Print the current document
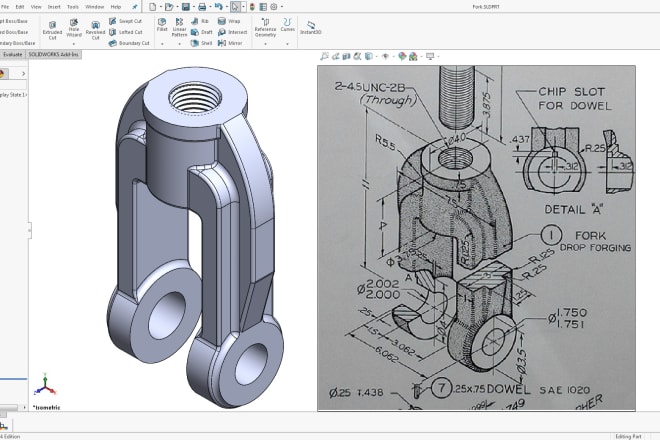 pyautogui.click(x=202, y=7)
